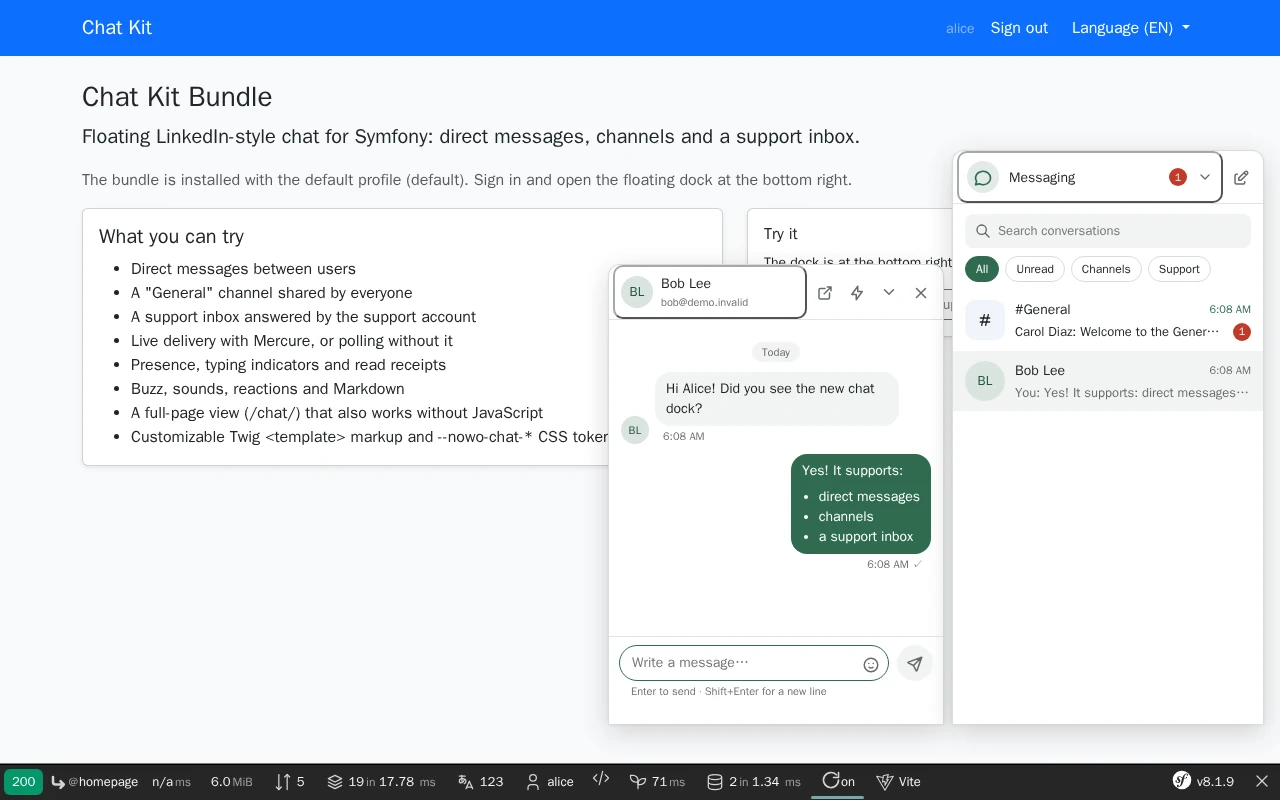The height and width of the screenshot is (800, 1280).
Task: Open the 71 ms performance panel in the toolbar
Action: [657, 782]
